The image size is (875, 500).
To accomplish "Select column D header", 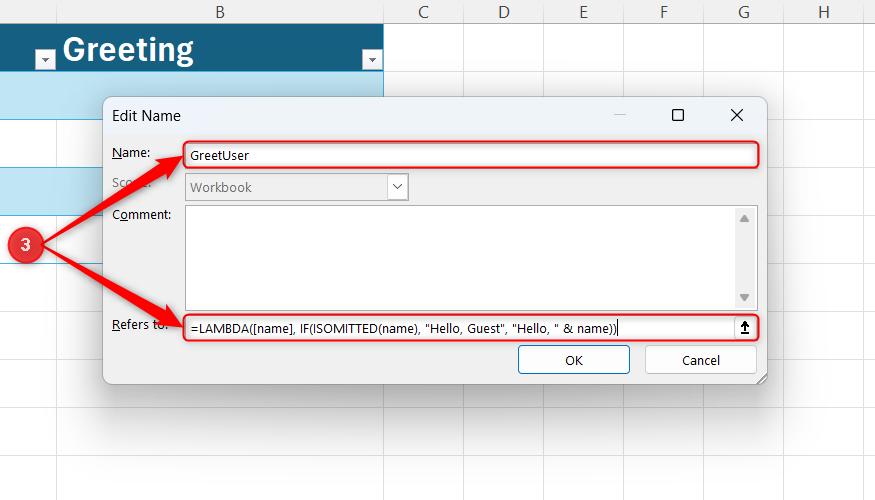I will [504, 12].
